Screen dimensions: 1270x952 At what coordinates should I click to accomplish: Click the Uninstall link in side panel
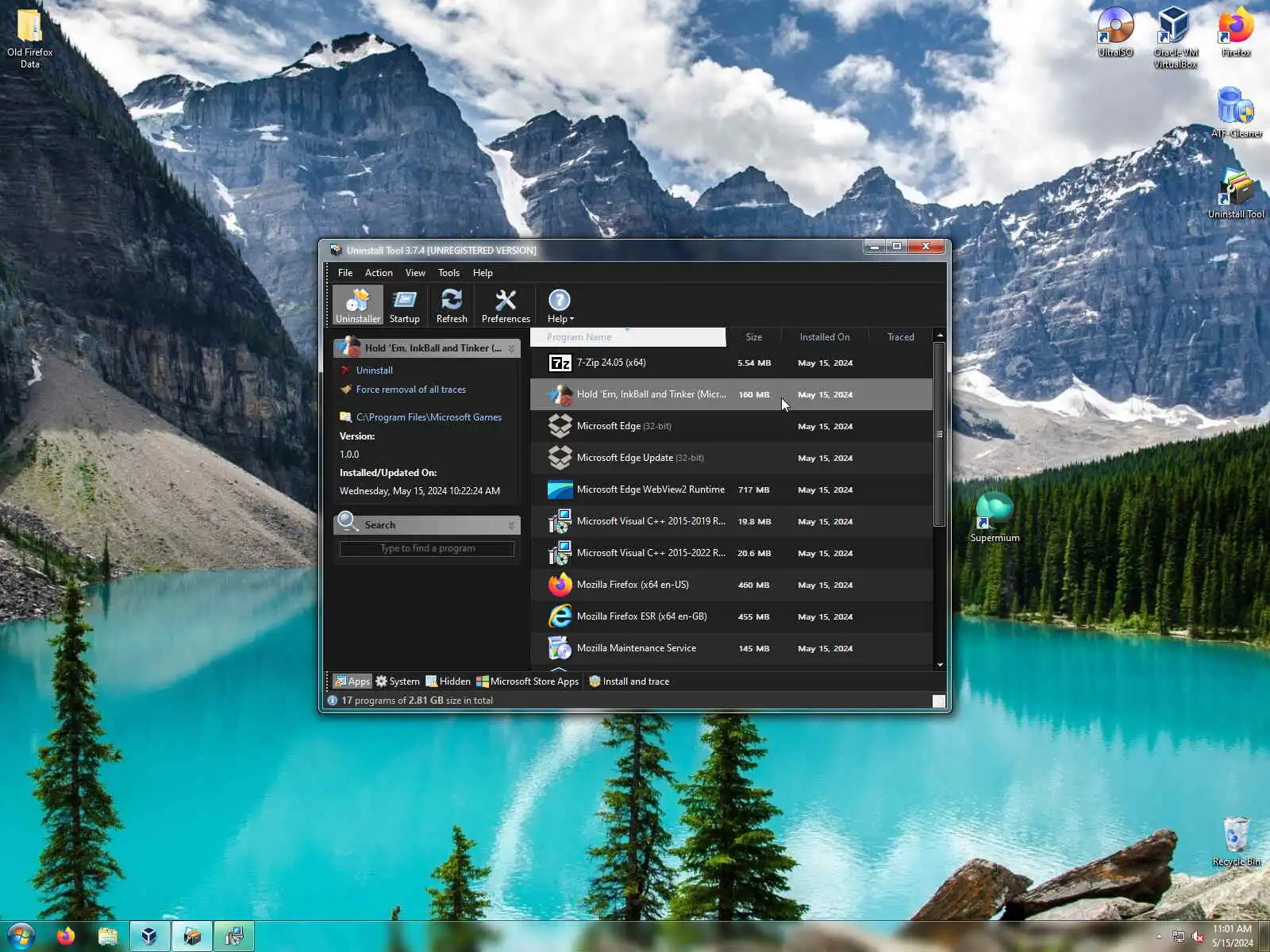[374, 370]
